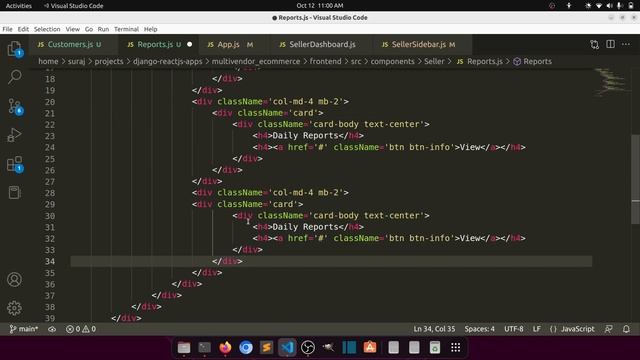Launch Chromium browser from the dock
Screen dimensions: 640x360
[x=246, y=347]
